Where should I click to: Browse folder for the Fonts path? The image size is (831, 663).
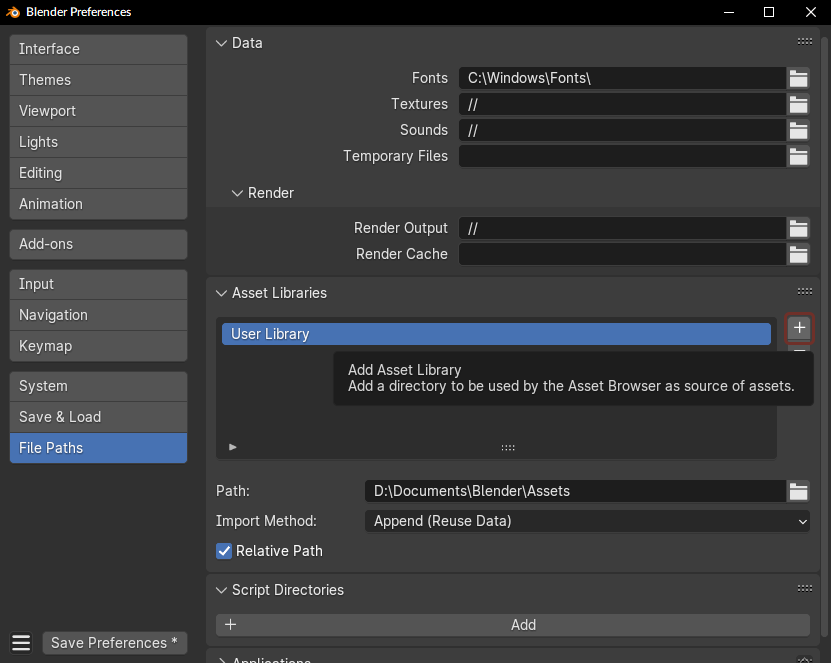pos(798,78)
